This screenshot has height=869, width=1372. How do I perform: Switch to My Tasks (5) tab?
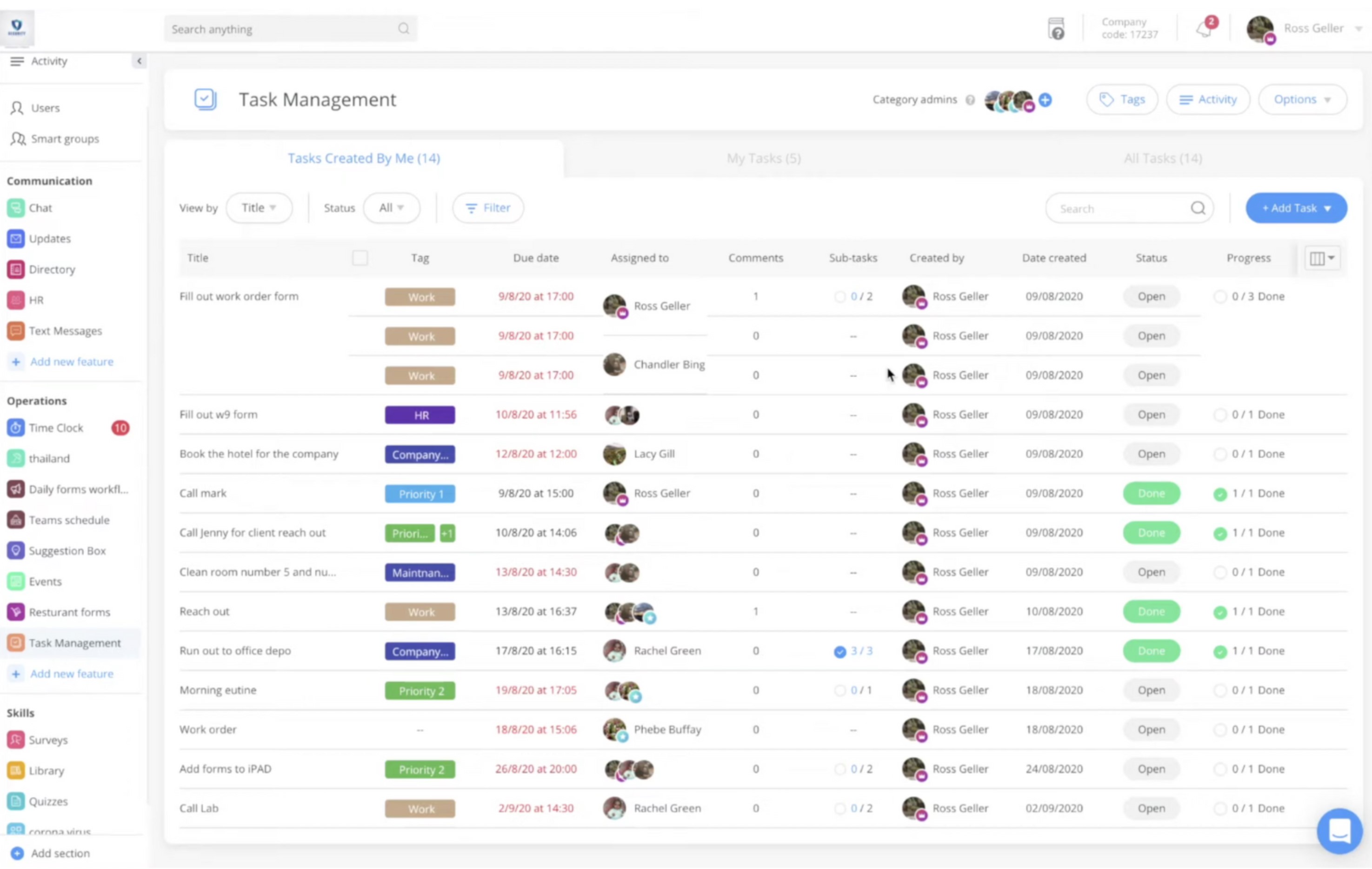(764, 159)
